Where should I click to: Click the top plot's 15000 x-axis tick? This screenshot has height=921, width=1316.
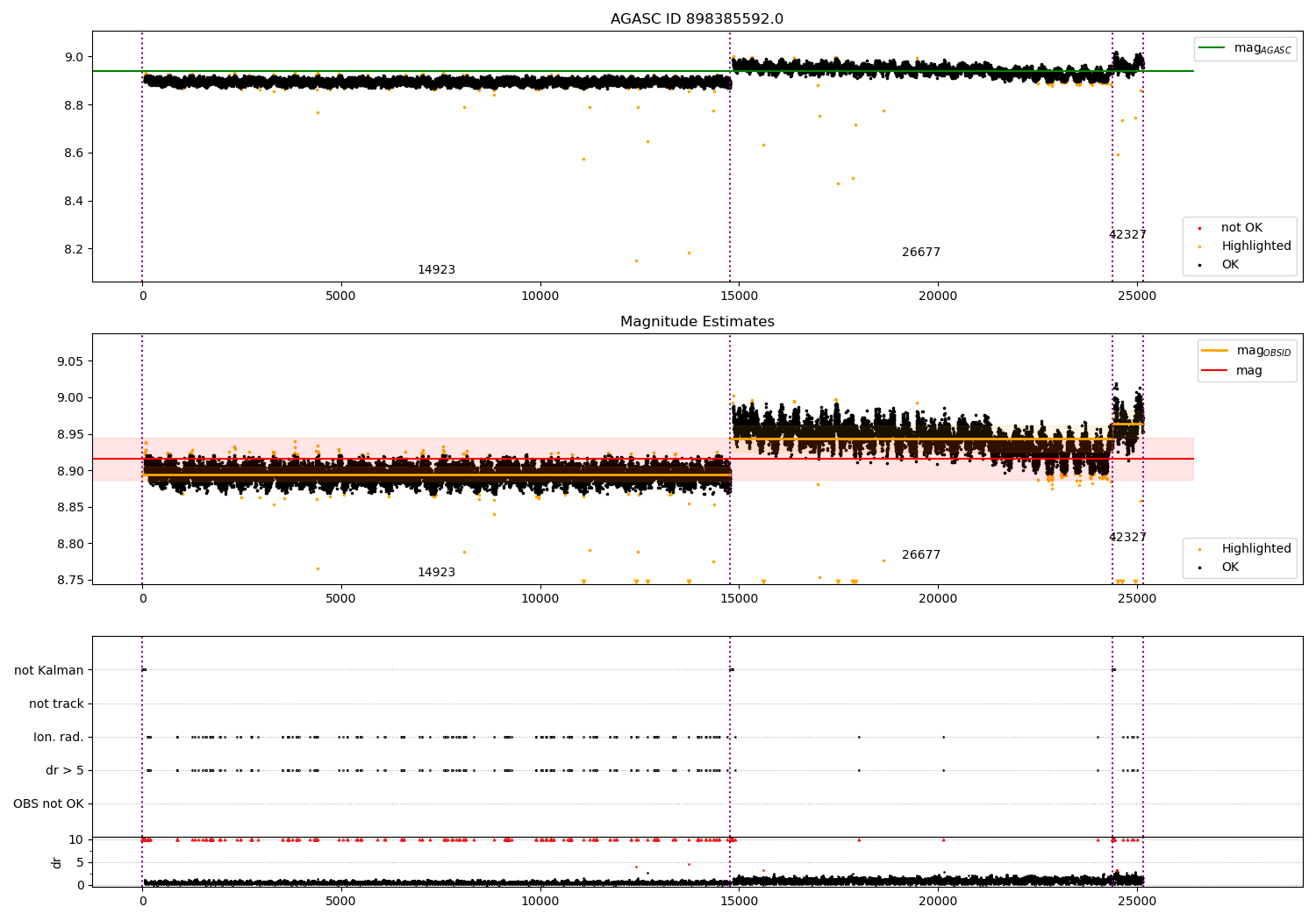tap(739, 296)
